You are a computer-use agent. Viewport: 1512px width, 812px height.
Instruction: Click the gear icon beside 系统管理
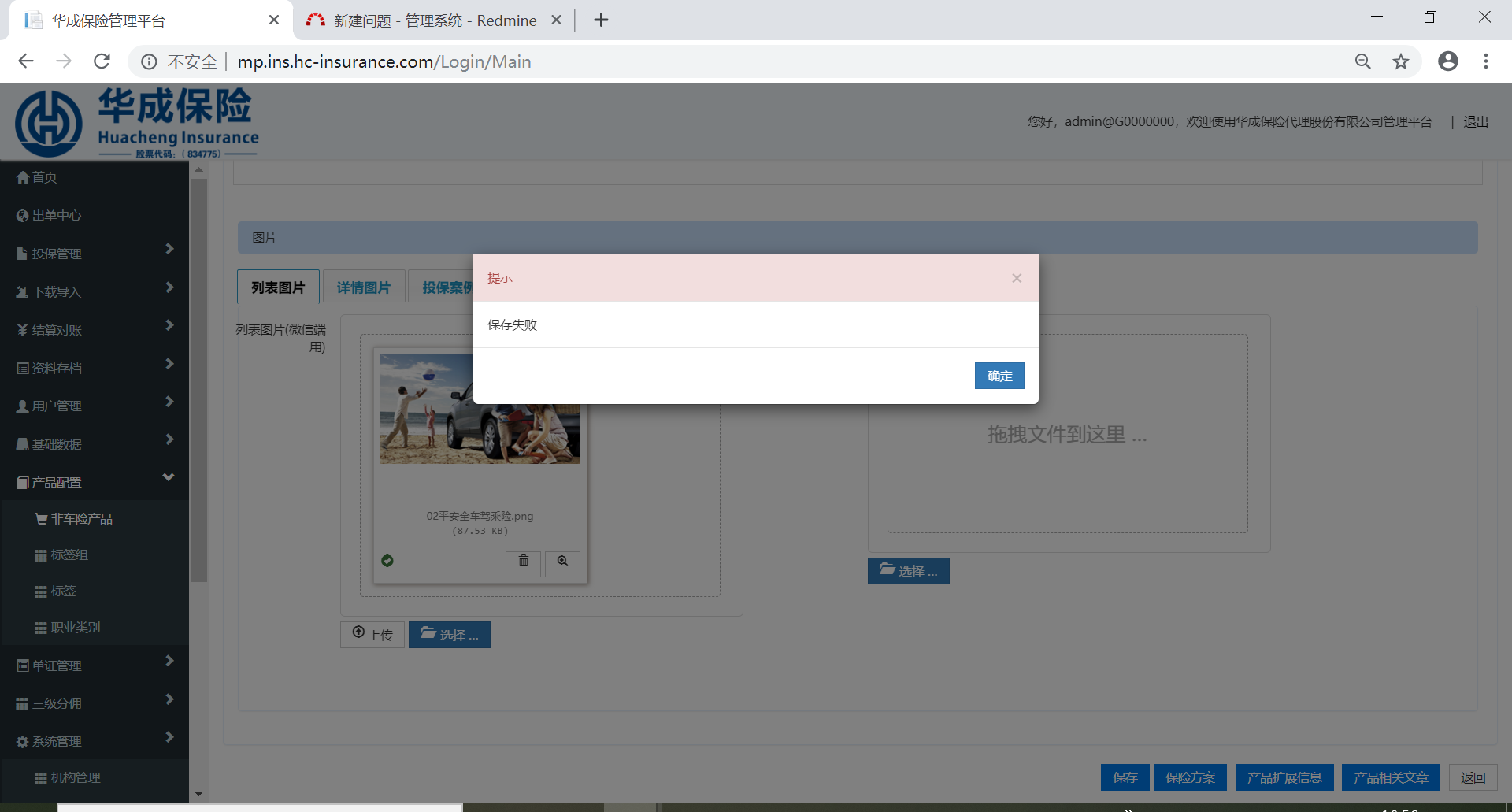click(x=23, y=742)
